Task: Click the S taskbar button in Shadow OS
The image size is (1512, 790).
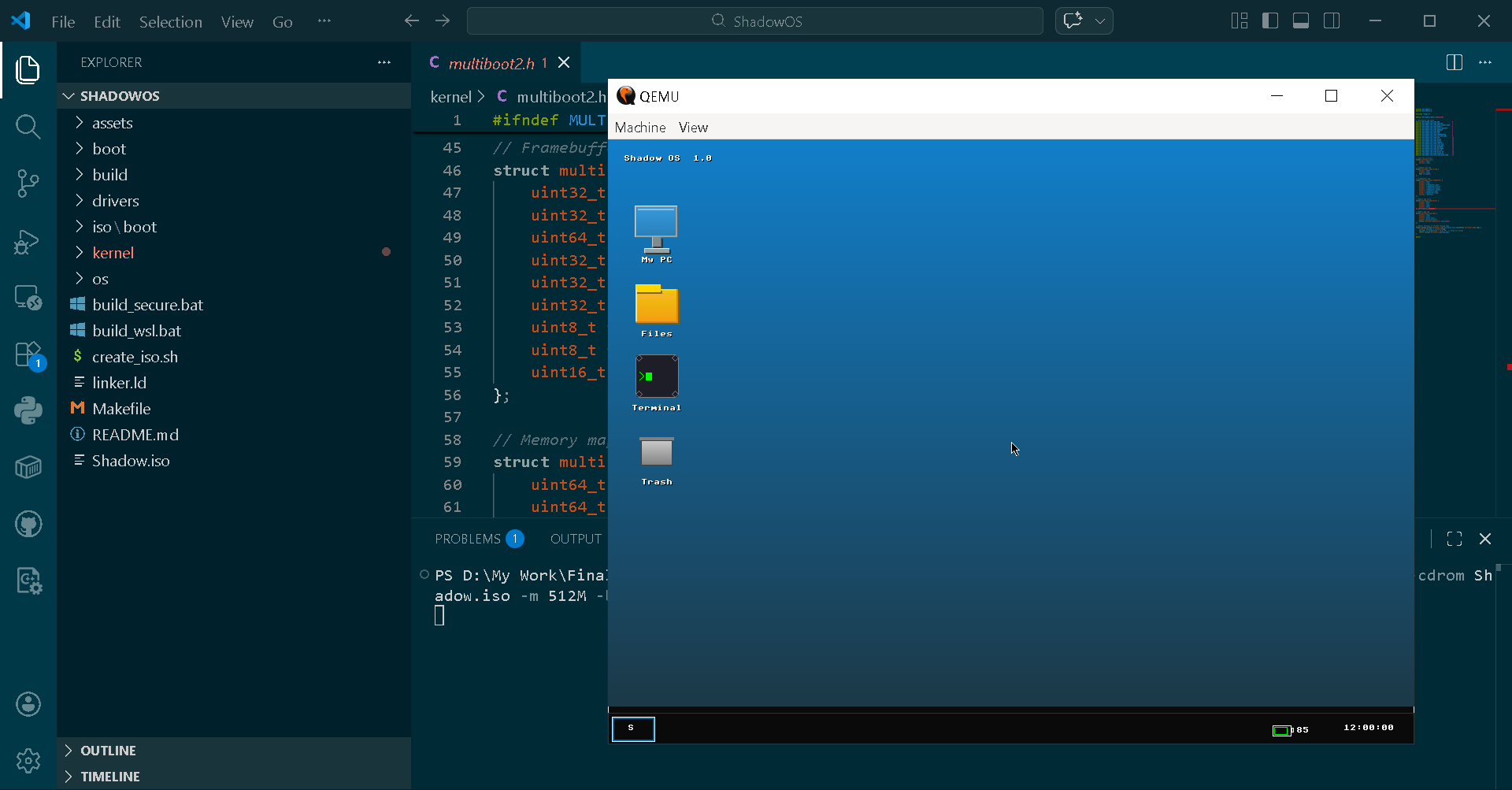Action: pyautogui.click(x=633, y=729)
